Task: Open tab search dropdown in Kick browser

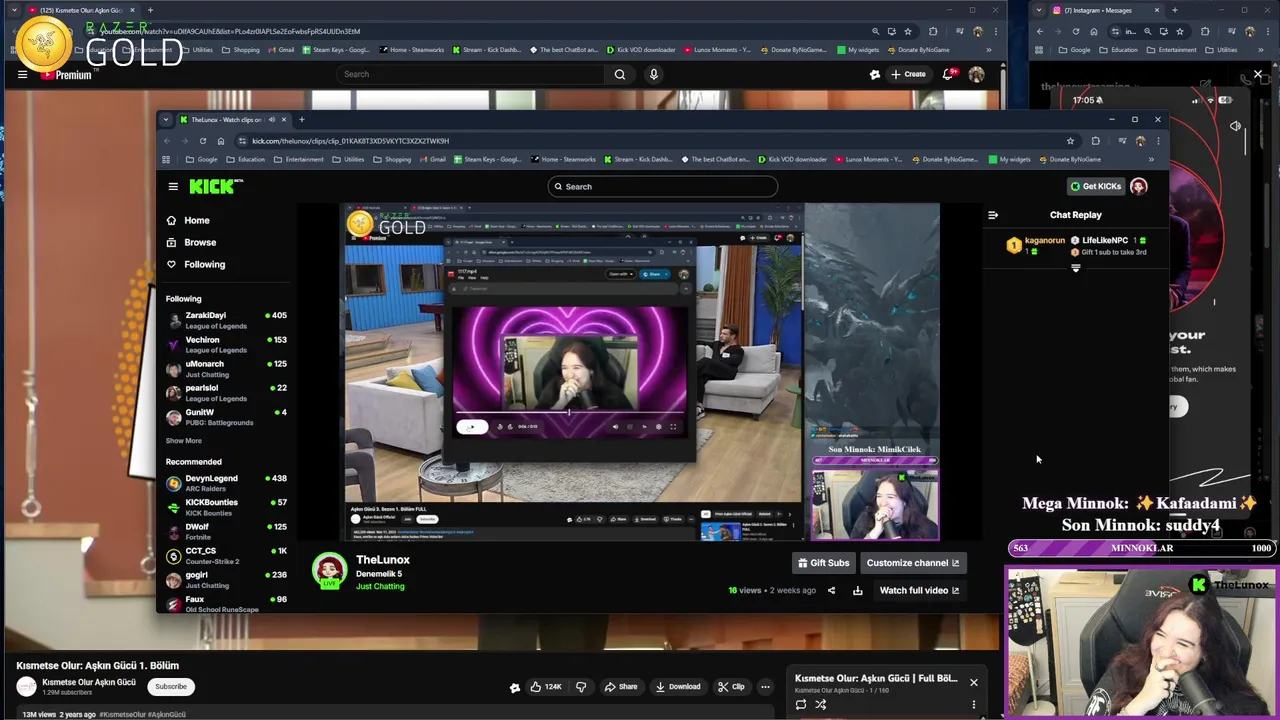Action: coord(166,119)
